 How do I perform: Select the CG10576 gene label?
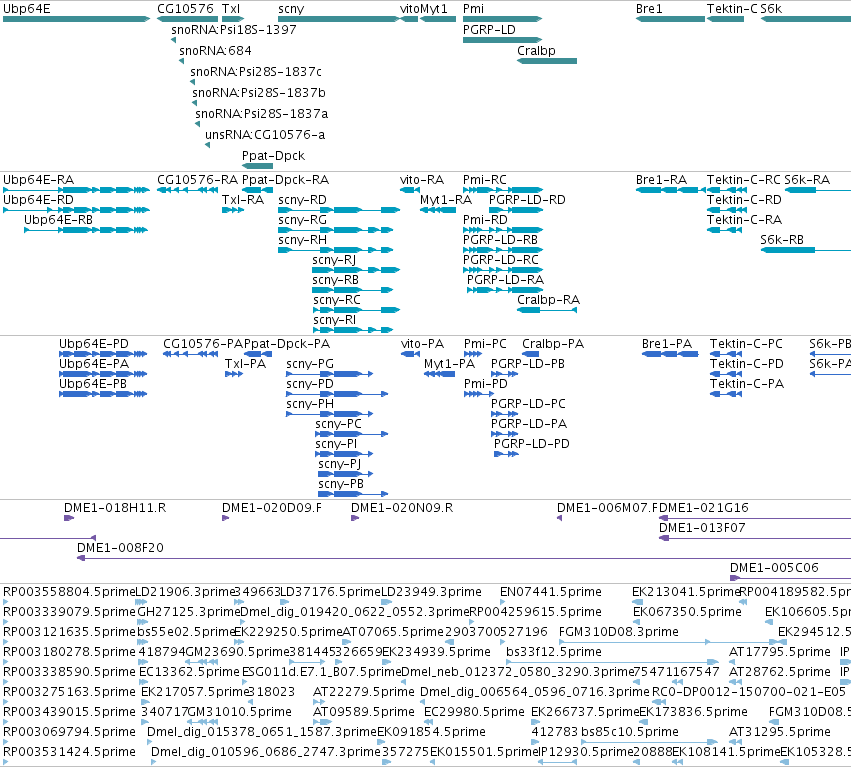(186, 9)
